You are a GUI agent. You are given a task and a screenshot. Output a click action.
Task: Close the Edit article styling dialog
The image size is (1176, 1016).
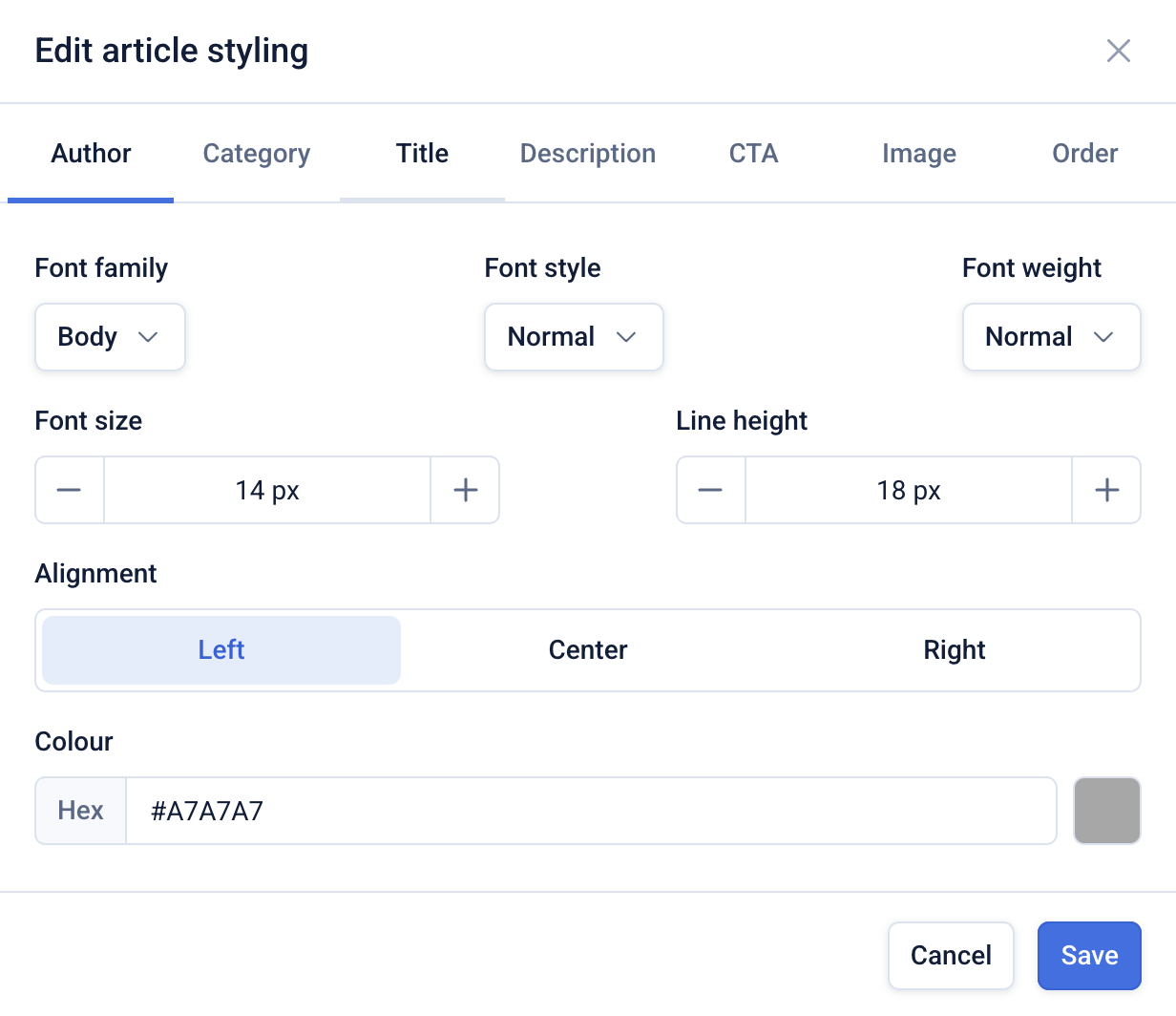[x=1118, y=51]
